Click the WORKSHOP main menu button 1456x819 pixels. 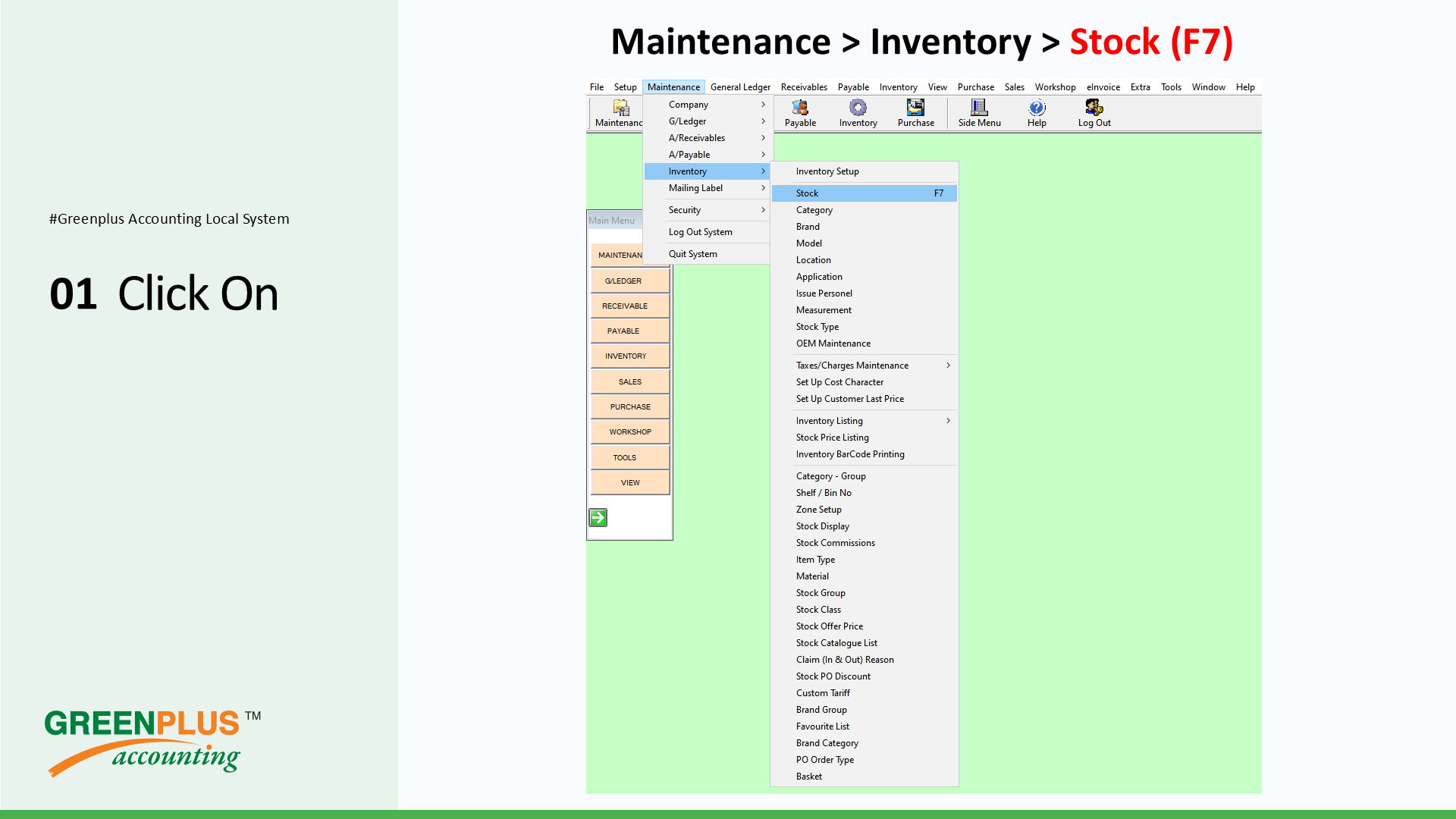(x=630, y=432)
